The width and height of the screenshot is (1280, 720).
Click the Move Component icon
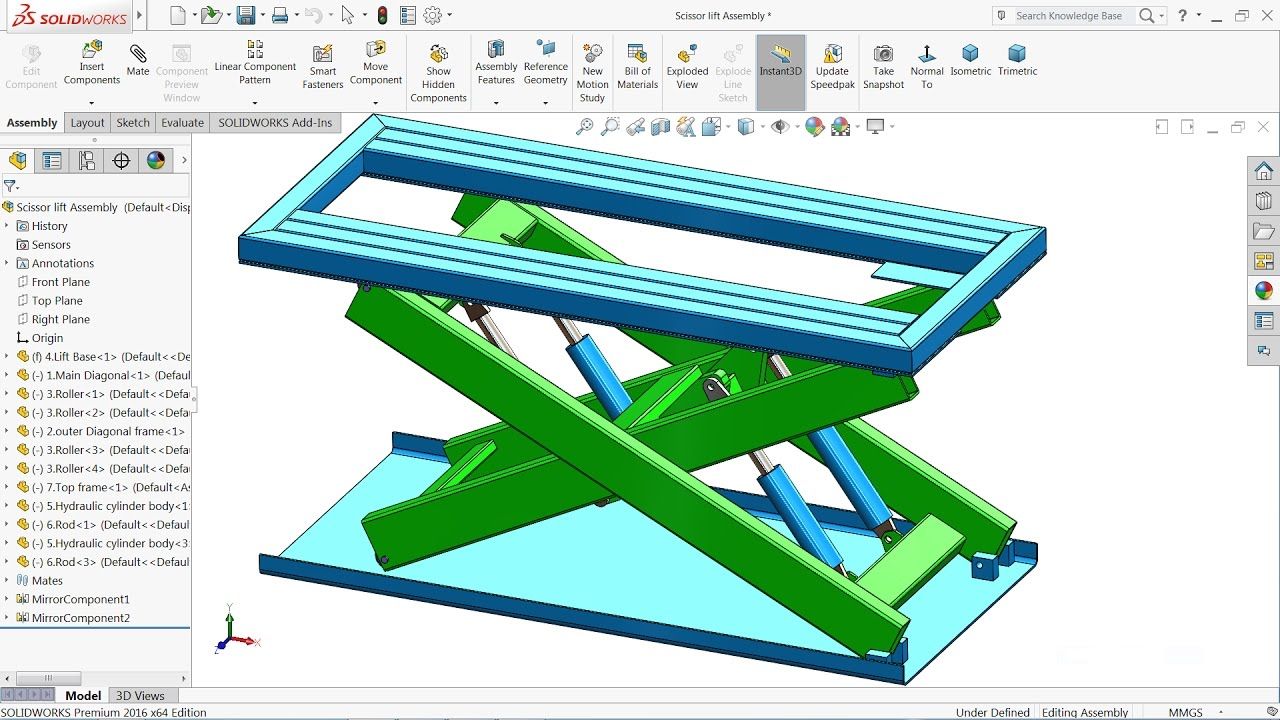tap(376, 49)
